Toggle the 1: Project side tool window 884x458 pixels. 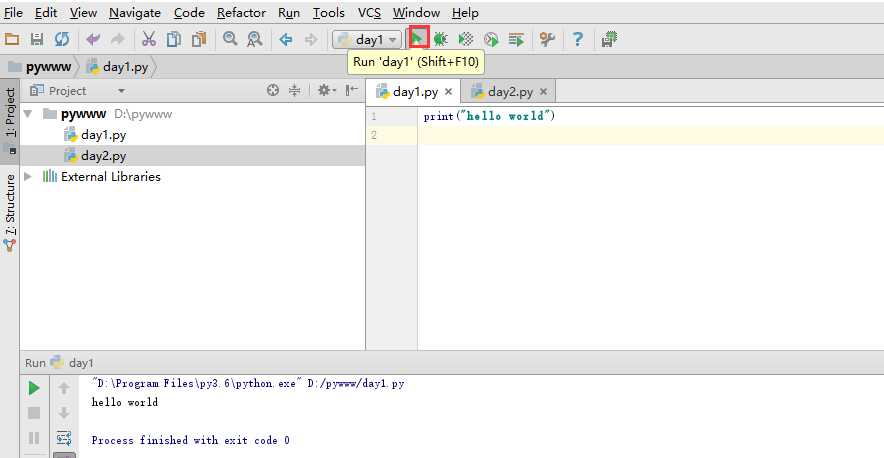[10, 120]
